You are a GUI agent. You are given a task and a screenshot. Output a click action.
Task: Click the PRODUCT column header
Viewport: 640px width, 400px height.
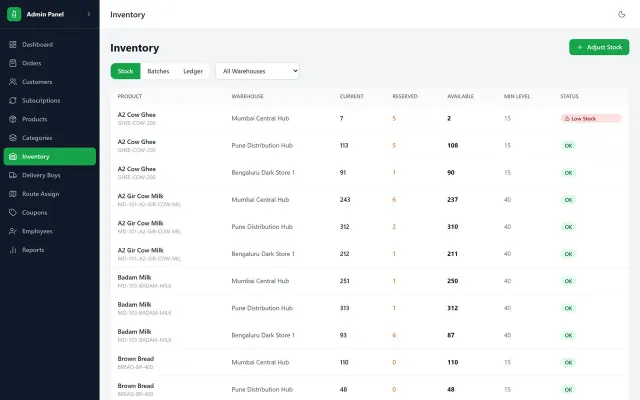[130, 96]
